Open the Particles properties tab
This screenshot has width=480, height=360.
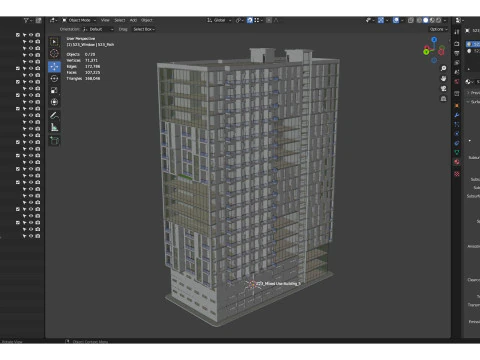pyautogui.click(x=457, y=124)
